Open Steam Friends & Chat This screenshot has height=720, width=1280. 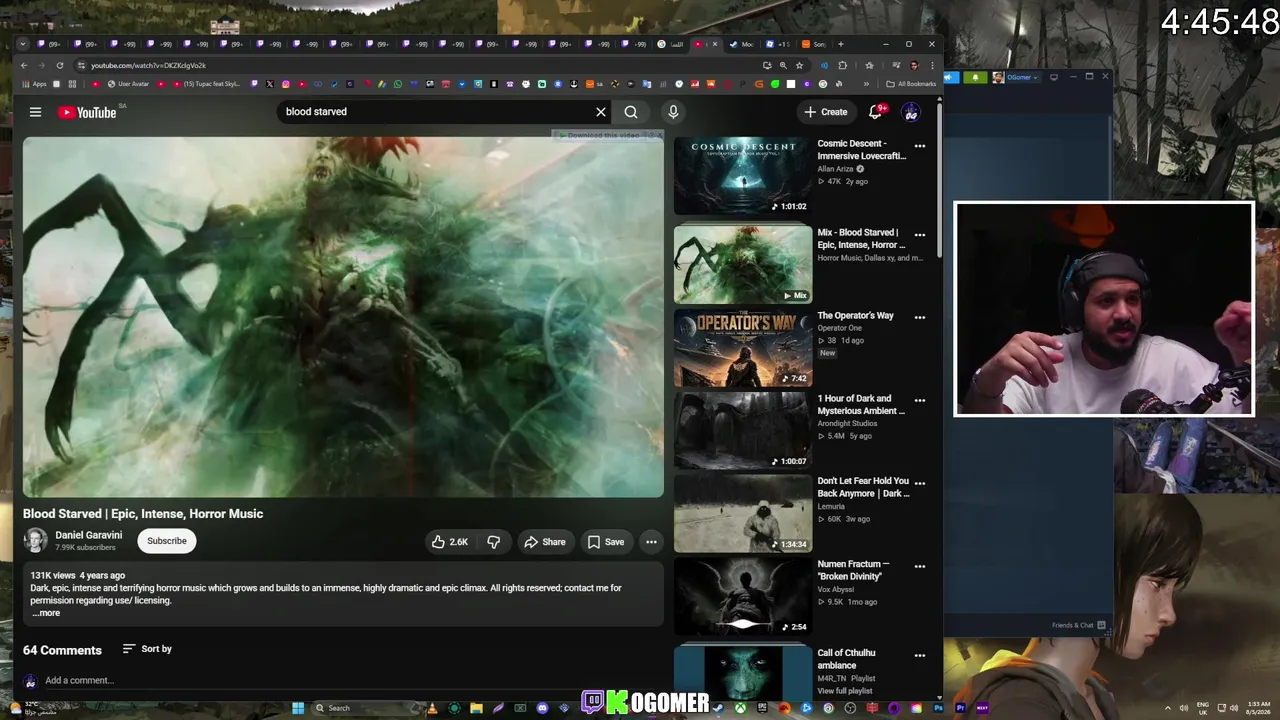1078,625
